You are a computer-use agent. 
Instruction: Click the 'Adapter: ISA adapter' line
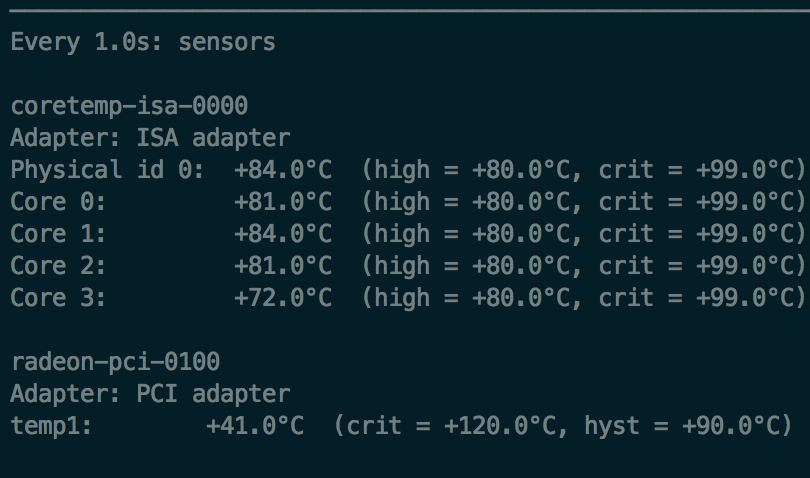coord(150,138)
